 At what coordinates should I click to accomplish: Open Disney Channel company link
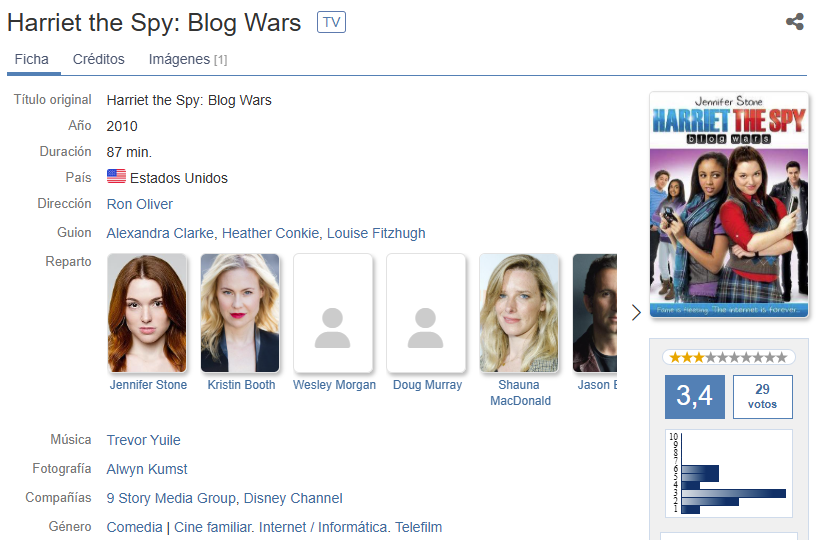click(x=293, y=498)
